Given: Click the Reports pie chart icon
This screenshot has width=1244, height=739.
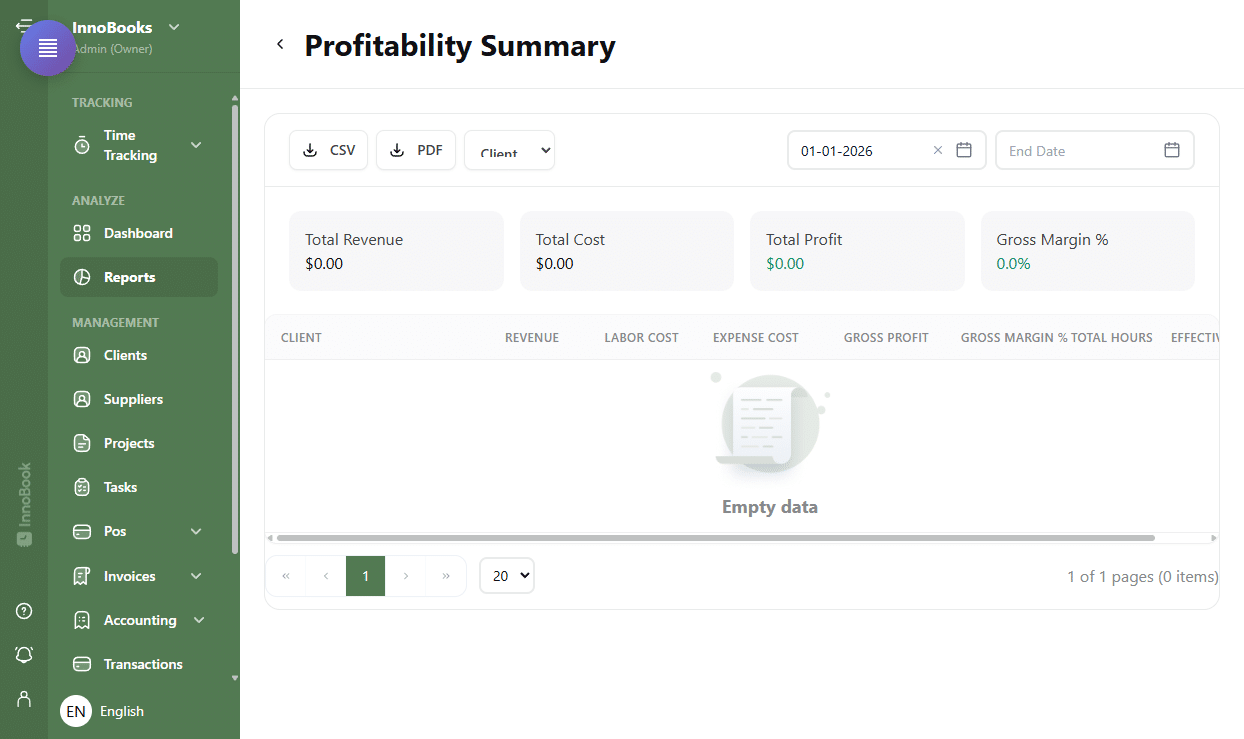Looking at the screenshot, I should point(82,277).
